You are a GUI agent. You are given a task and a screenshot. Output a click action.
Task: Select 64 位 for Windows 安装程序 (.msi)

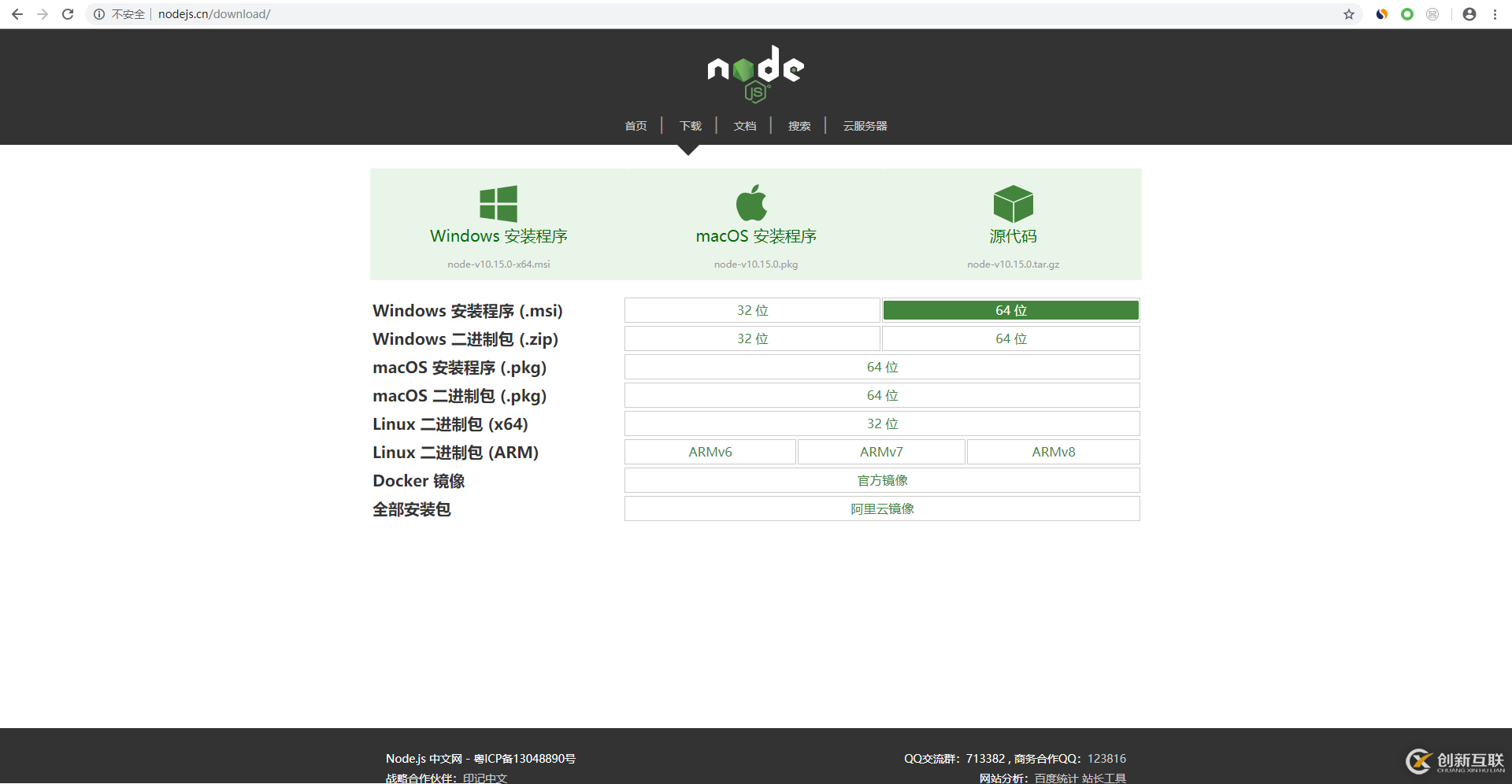[x=1011, y=310]
